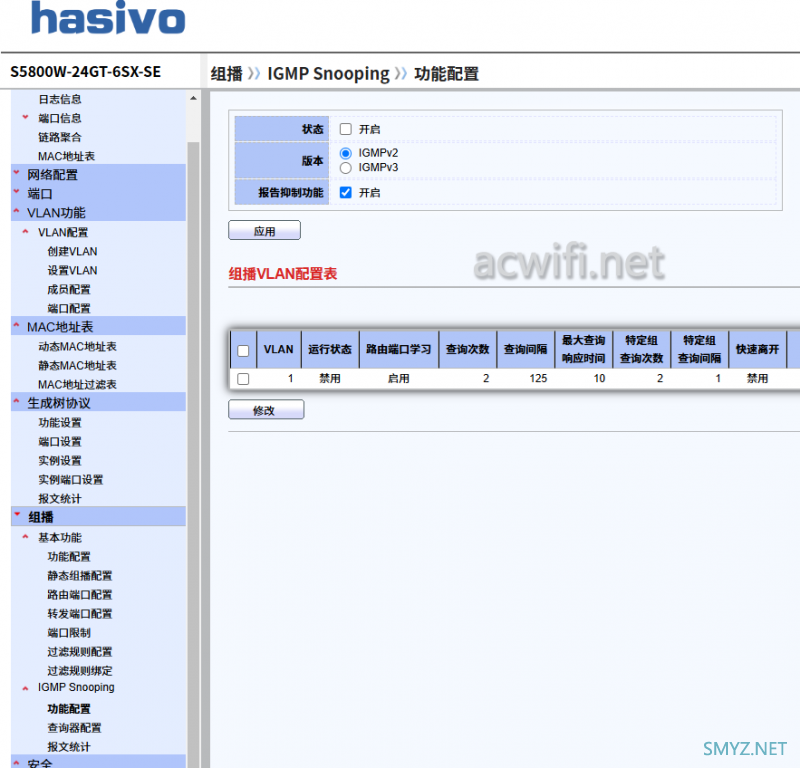Open 报文统计 under 生成树协议

60,499
